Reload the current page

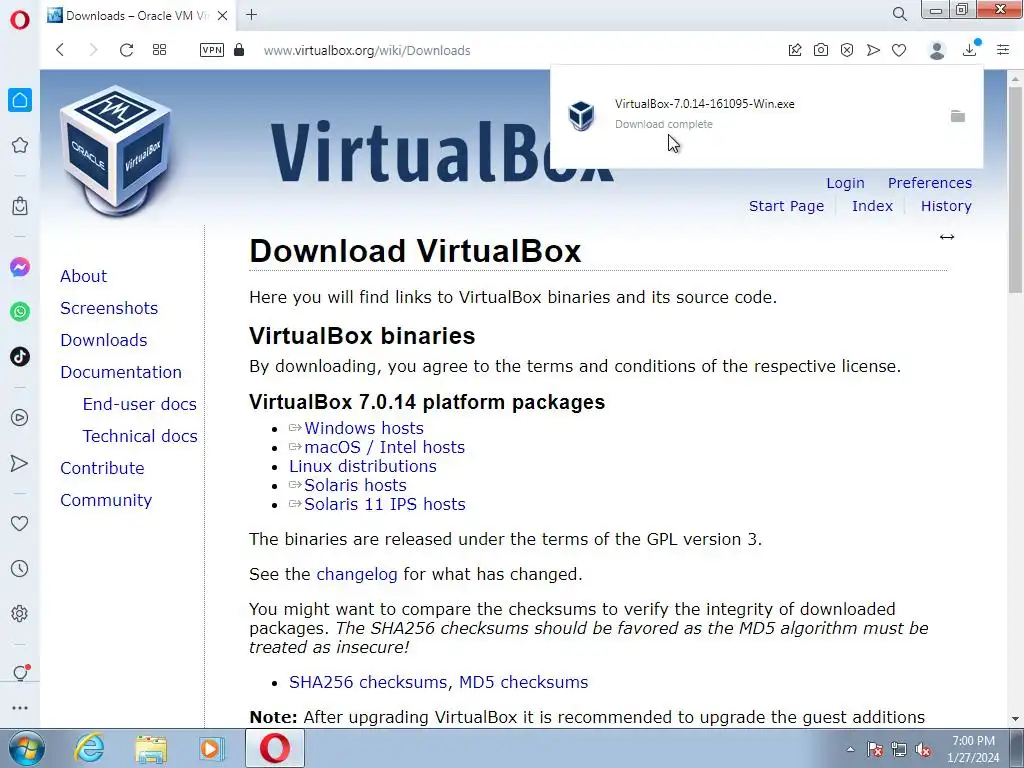click(x=126, y=50)
